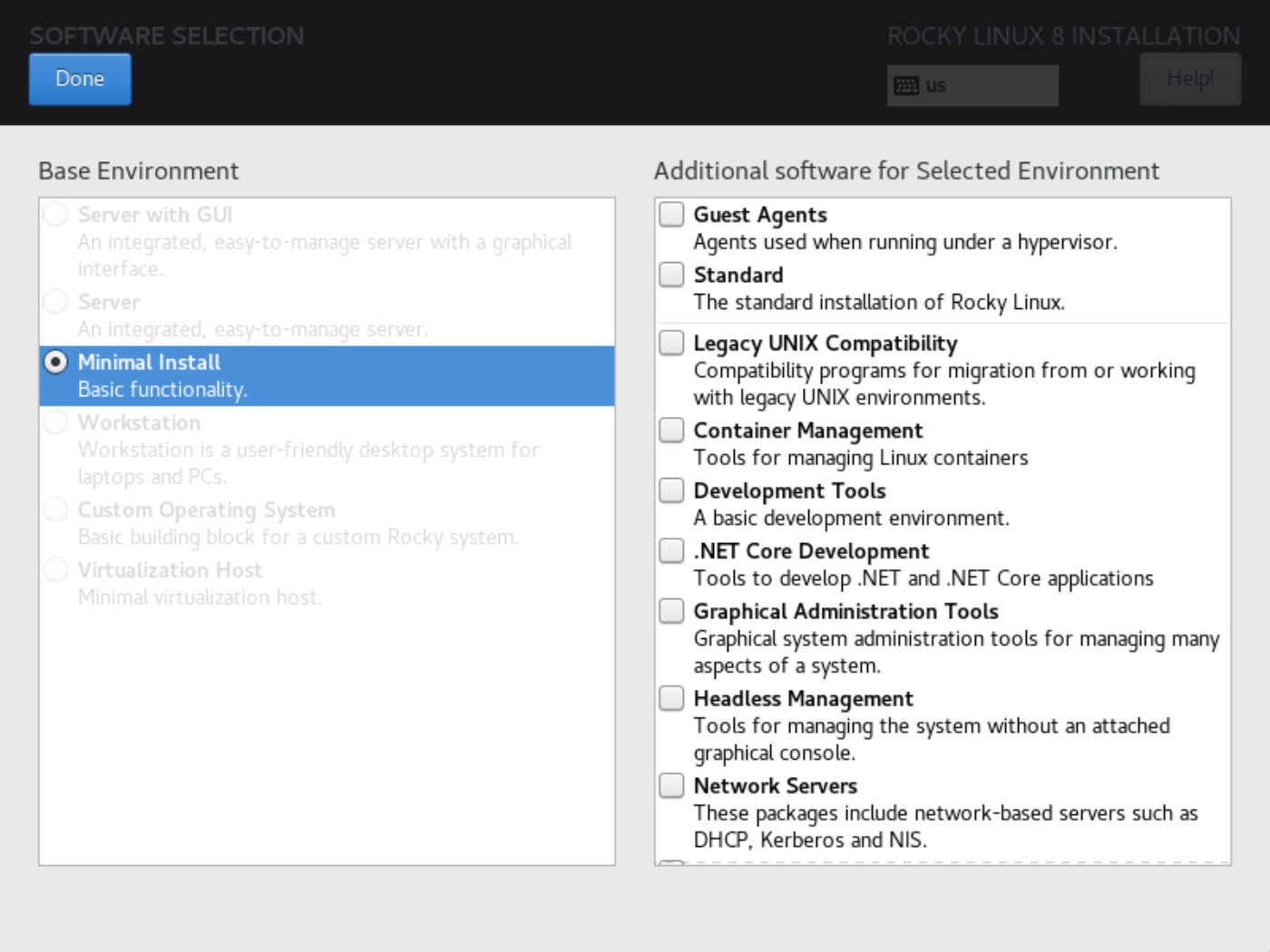Tick the Development Tools checkbox
1270x952 pixels.
point(671,490)
